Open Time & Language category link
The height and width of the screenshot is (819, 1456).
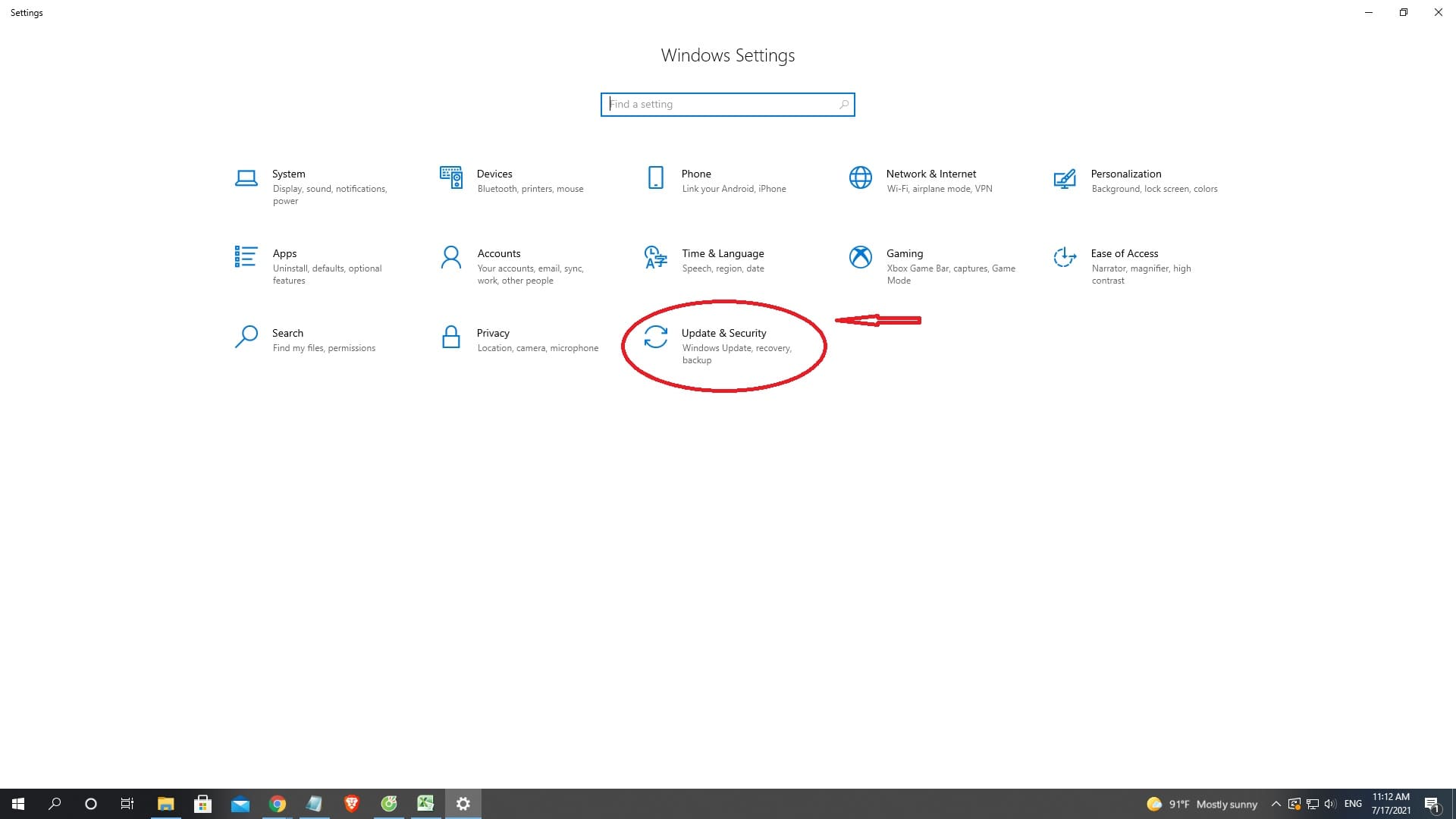723,254
